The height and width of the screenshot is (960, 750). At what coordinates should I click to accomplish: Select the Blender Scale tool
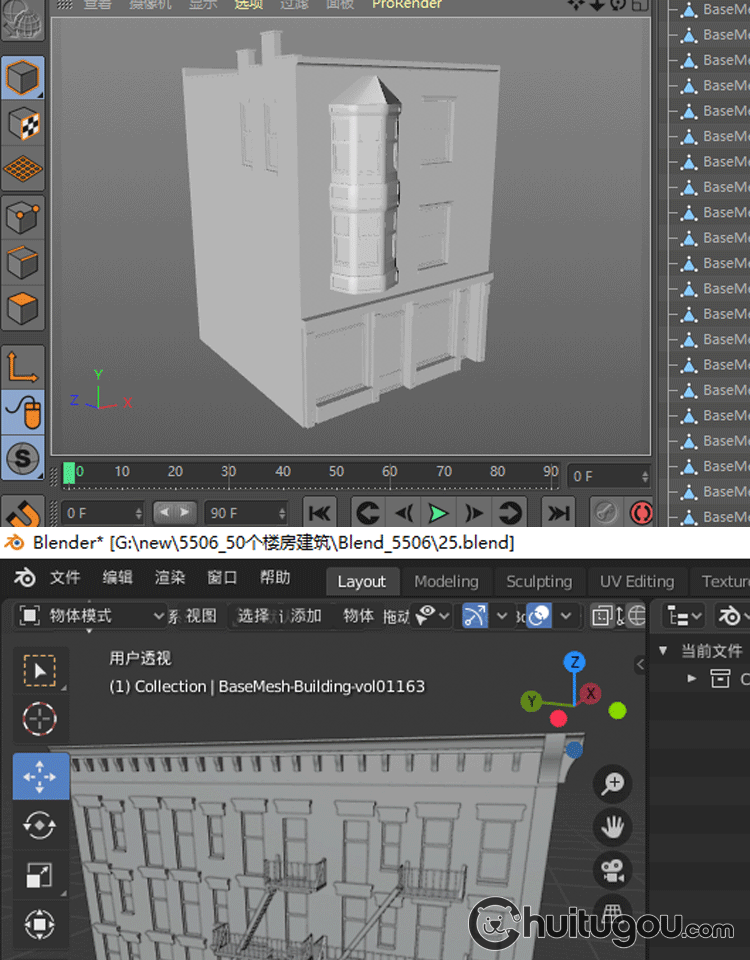[40, 875]
